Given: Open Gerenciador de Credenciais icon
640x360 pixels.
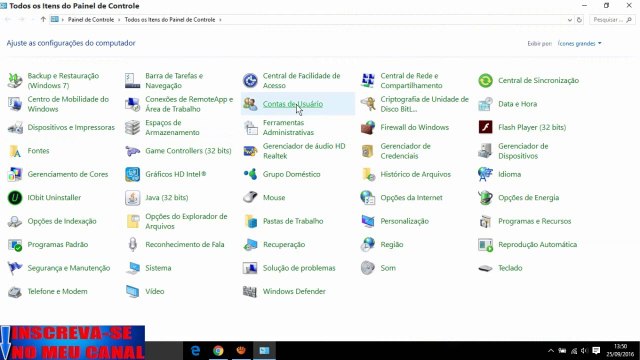Looking at the screenshot, I should pyautogui.click(x=368, y=151).
